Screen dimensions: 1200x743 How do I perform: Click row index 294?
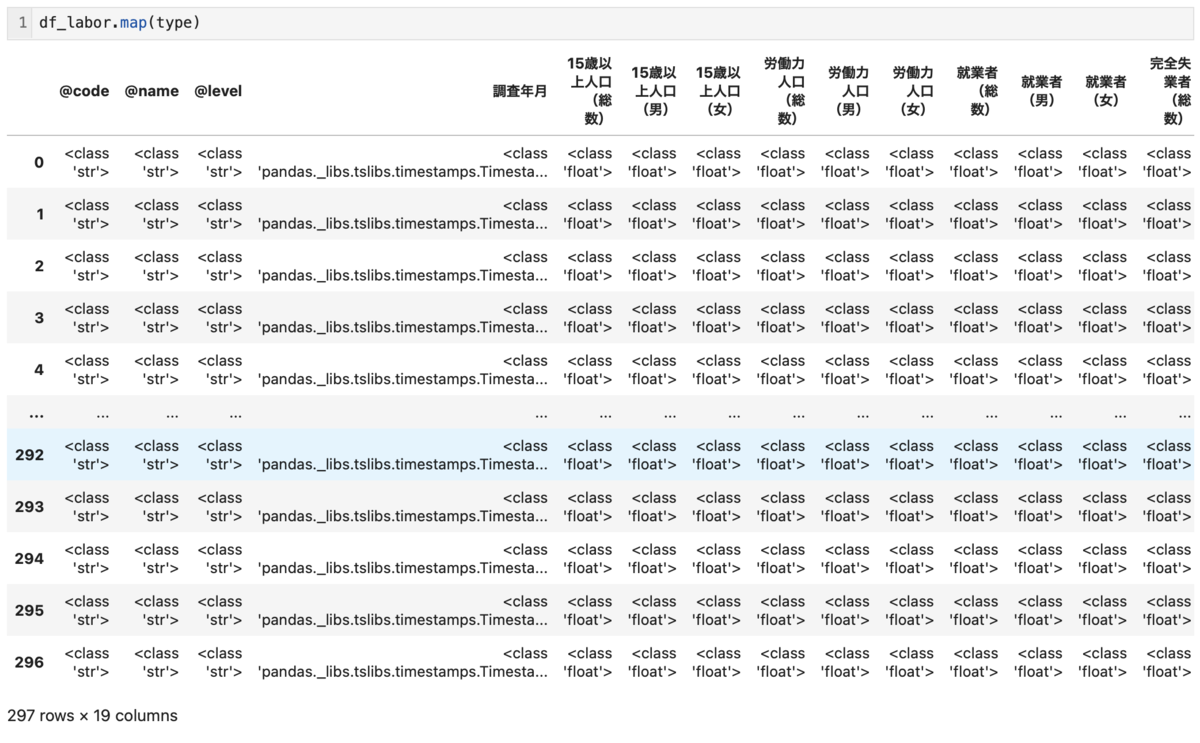(30, 559)
